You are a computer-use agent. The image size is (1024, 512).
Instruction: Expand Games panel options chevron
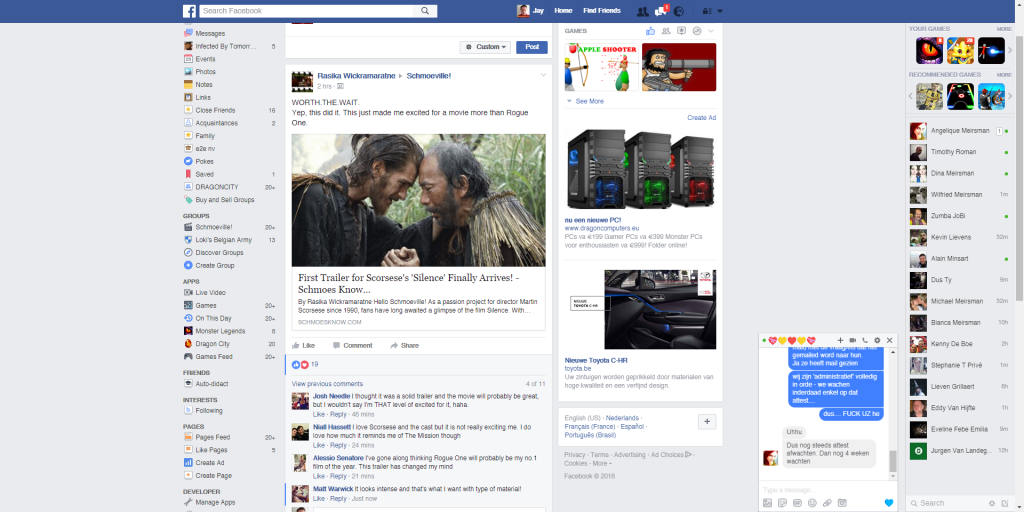pos(711,31)
